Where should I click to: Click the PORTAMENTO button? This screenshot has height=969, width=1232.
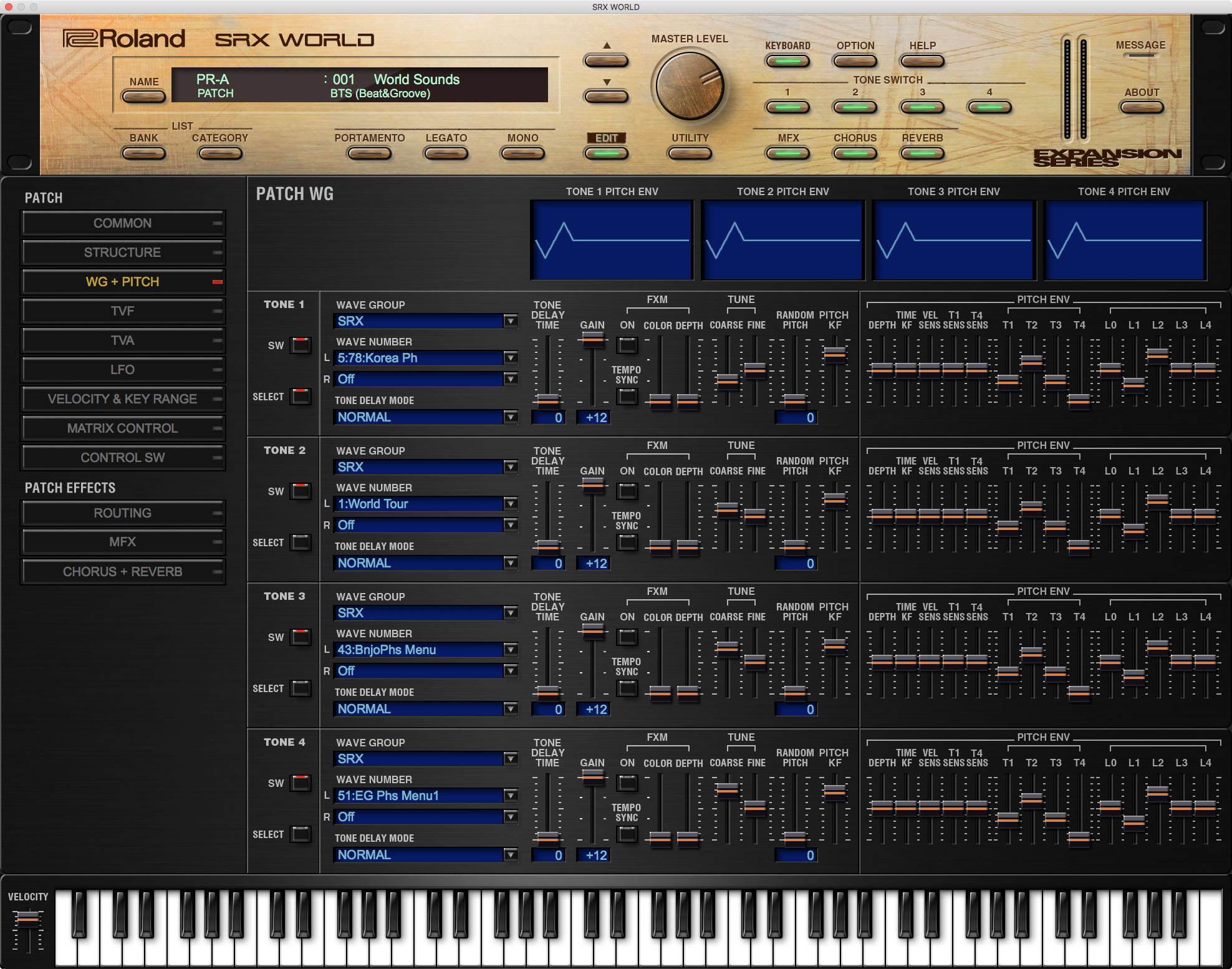[369, 152]
